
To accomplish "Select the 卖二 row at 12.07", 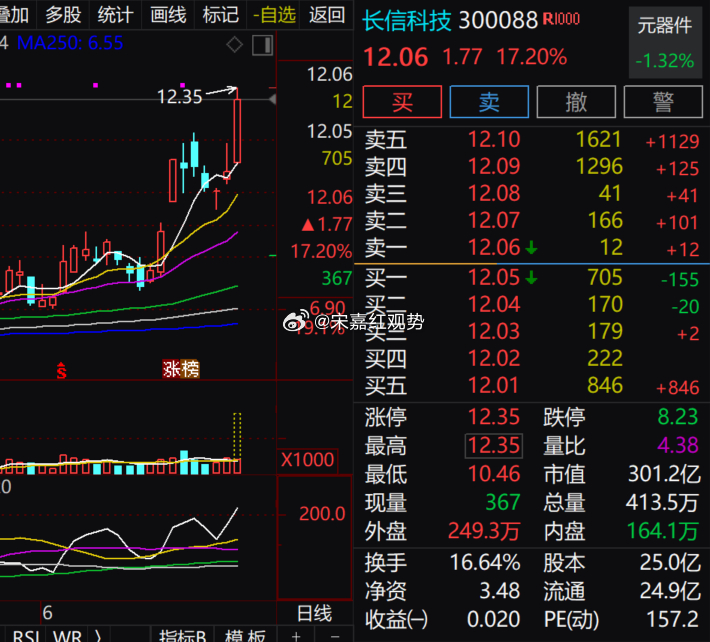I will coord(532,220).
